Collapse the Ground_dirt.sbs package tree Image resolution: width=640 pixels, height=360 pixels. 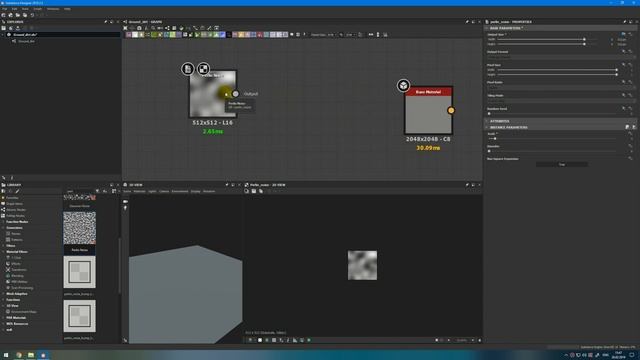tap(3, 35)
